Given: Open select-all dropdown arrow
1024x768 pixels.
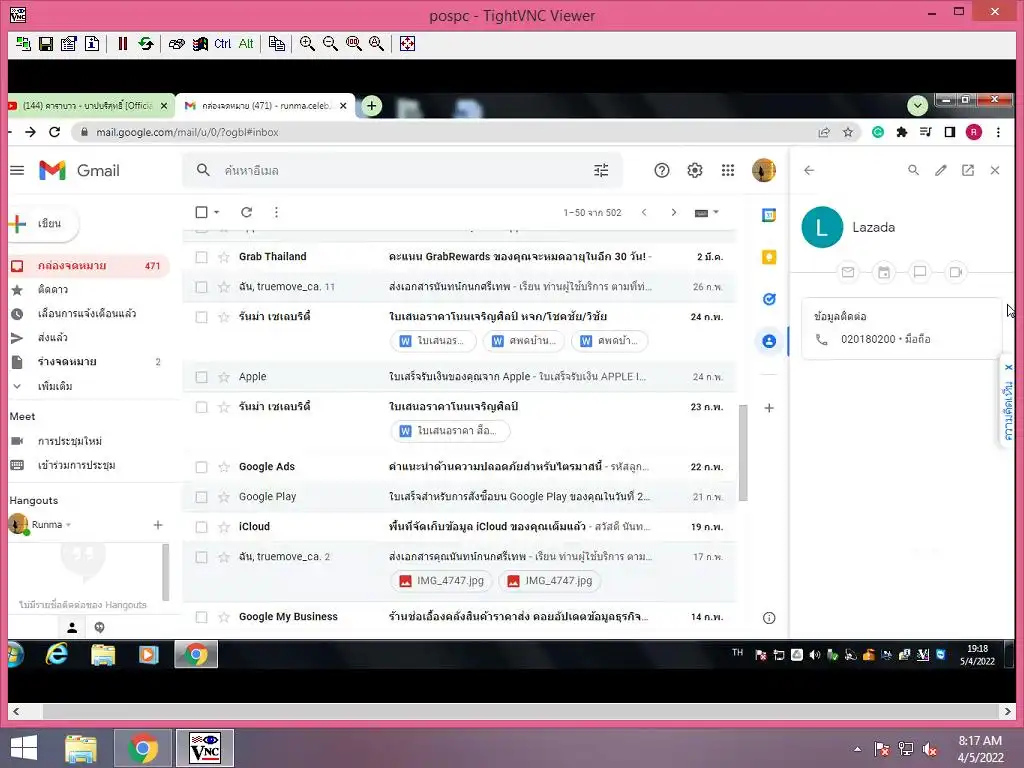Looking at the screenshot, I should [x=217, y=212].
